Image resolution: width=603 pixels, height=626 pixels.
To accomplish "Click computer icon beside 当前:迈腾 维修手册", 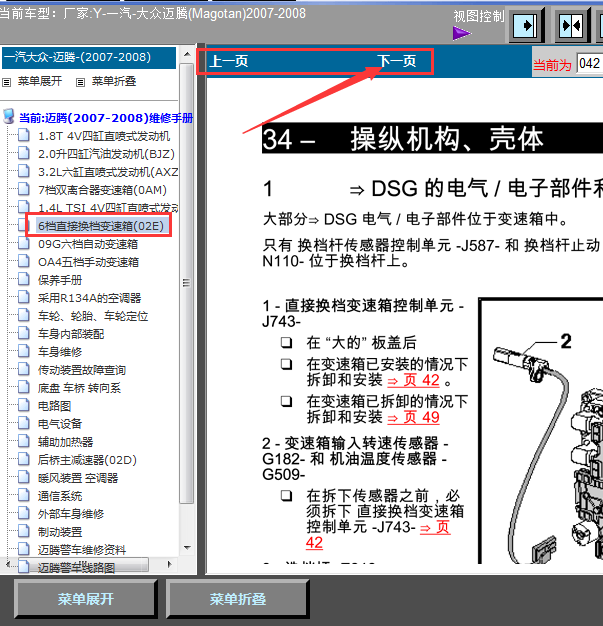I will click(x=9, y=116).
